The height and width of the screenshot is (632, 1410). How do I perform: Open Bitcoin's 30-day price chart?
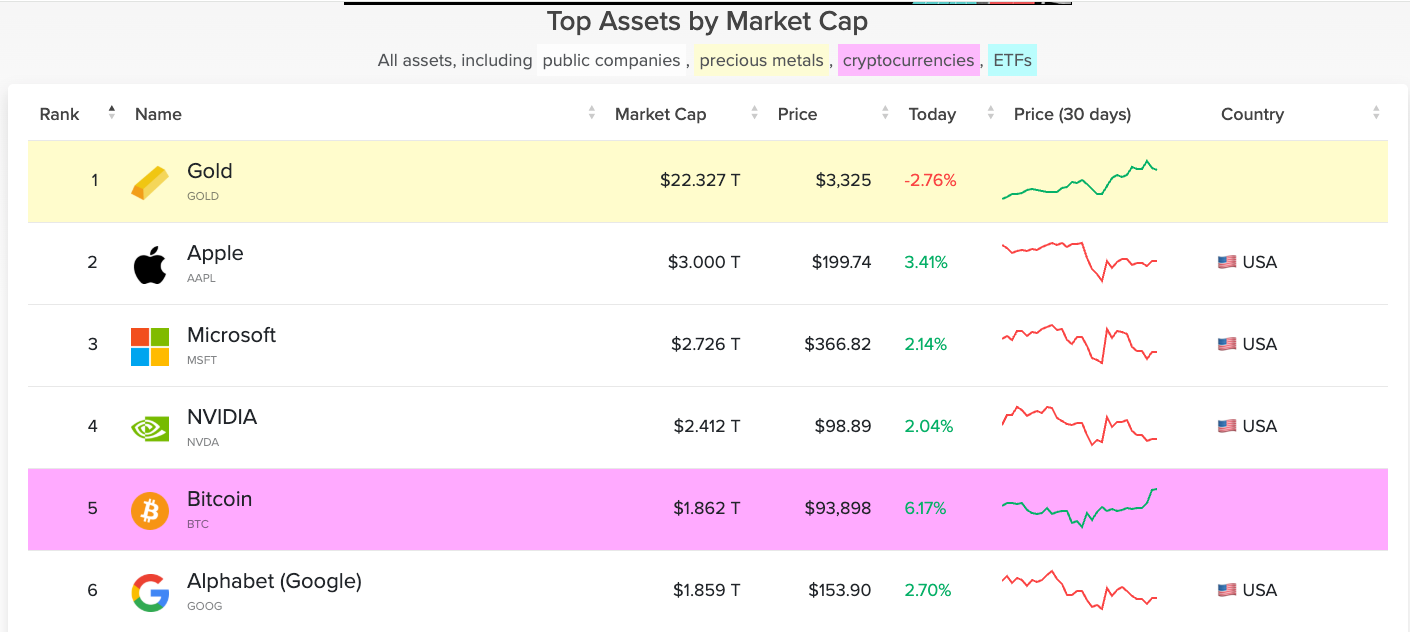(1080, 508)
